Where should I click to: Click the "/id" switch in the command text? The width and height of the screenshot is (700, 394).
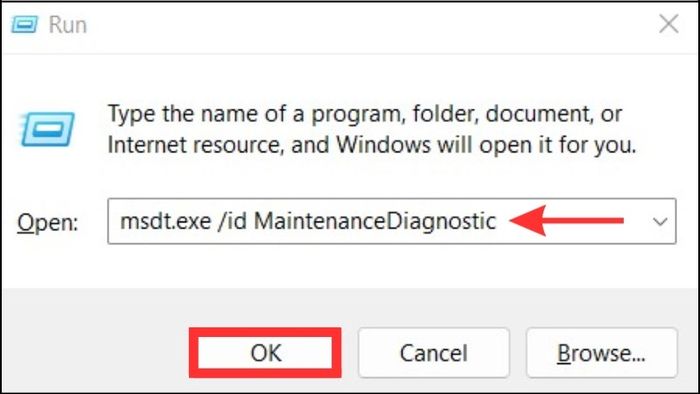click(x=232, y=221)
